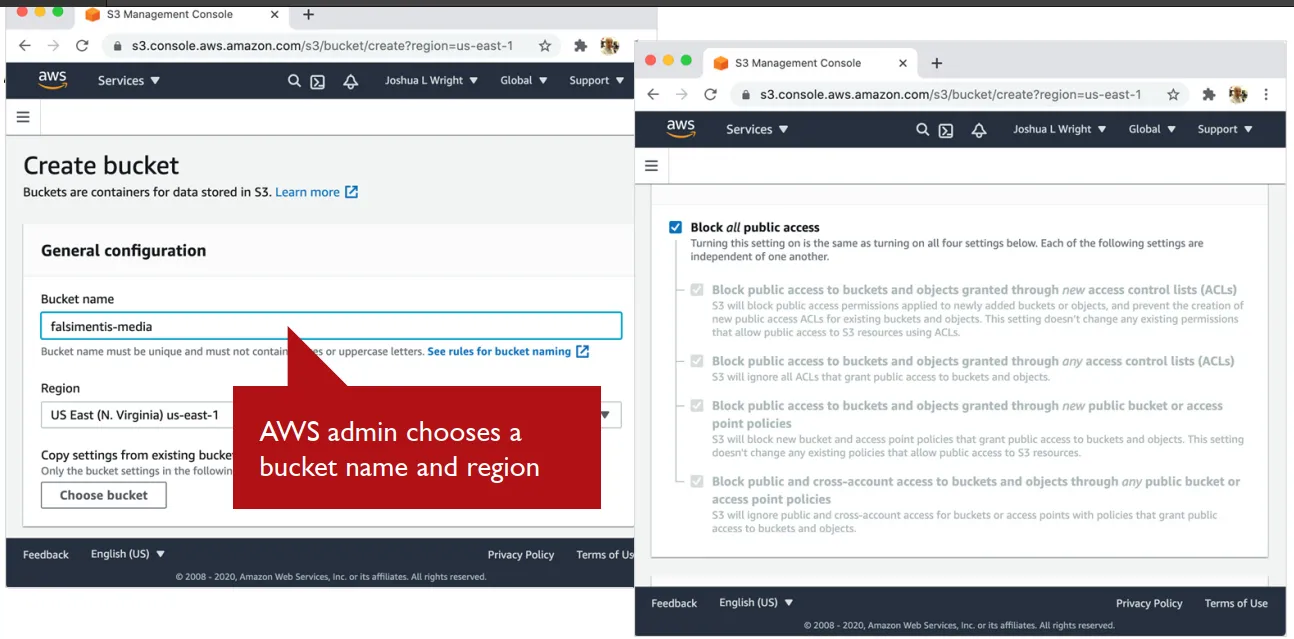
Task: Go back in the left browser window
Action: 25,46
